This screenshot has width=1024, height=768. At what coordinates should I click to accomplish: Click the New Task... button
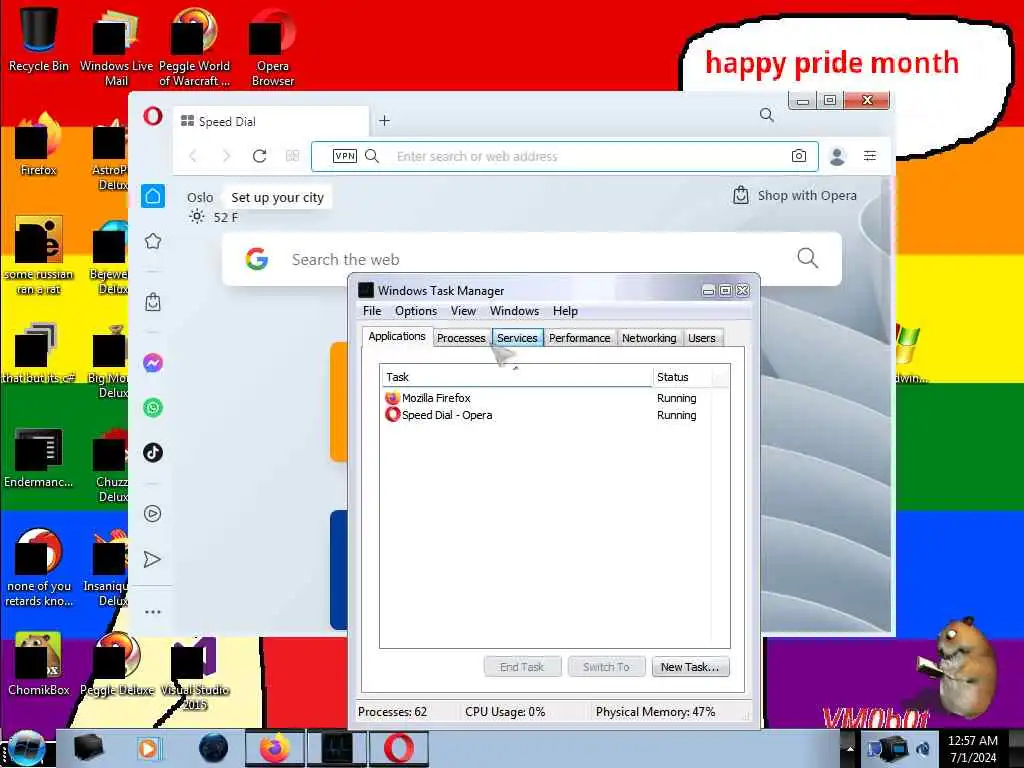tap(690, 667)
